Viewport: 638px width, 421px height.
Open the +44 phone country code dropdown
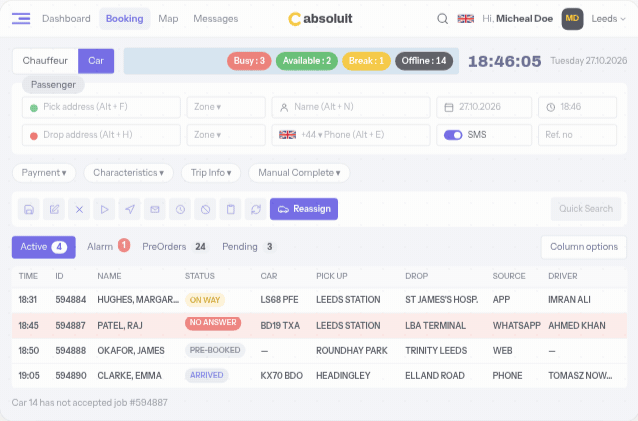[312, 135]
